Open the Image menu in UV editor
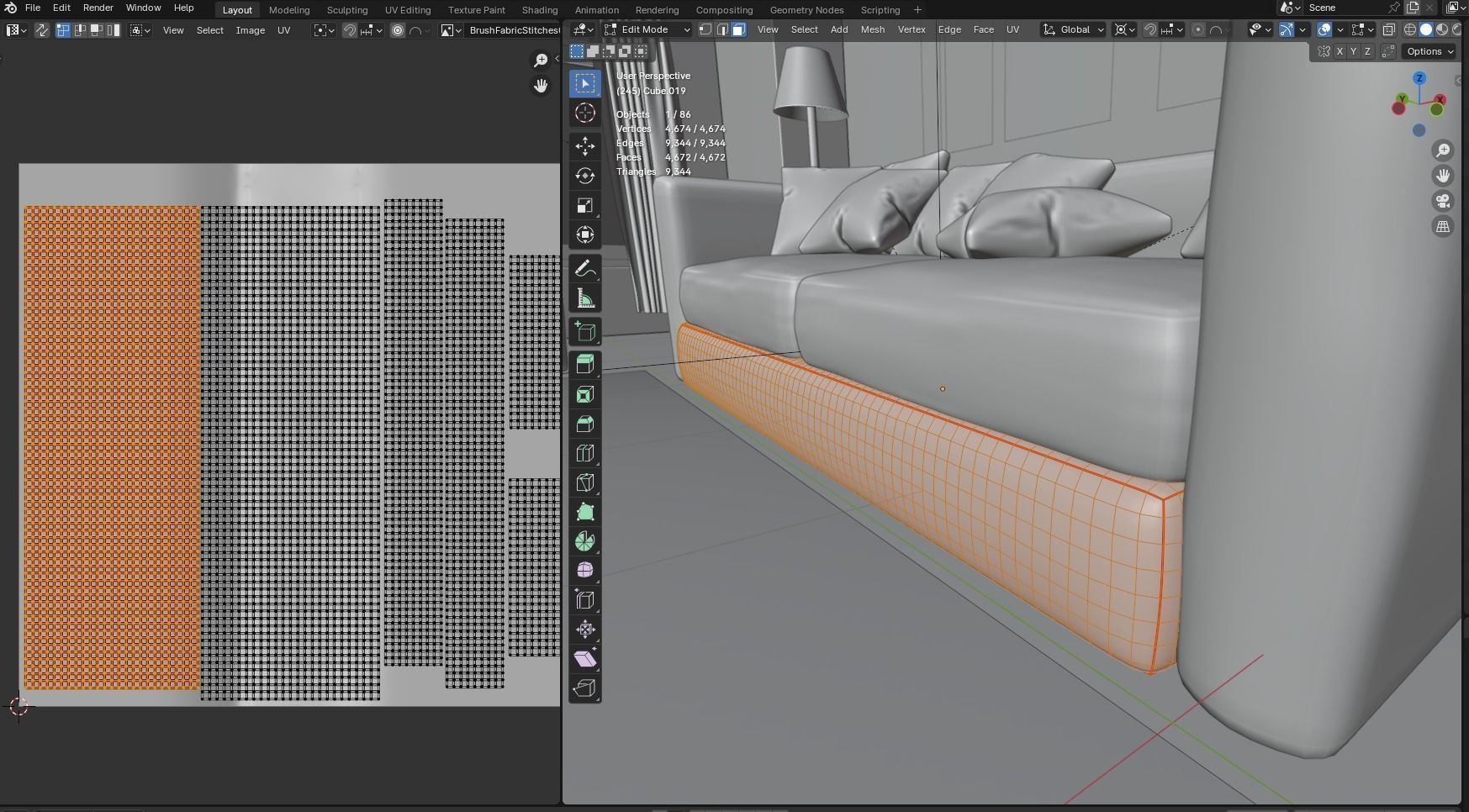Image resolution: width=1469 pixels, height=812 pixels. coord(250,30)
